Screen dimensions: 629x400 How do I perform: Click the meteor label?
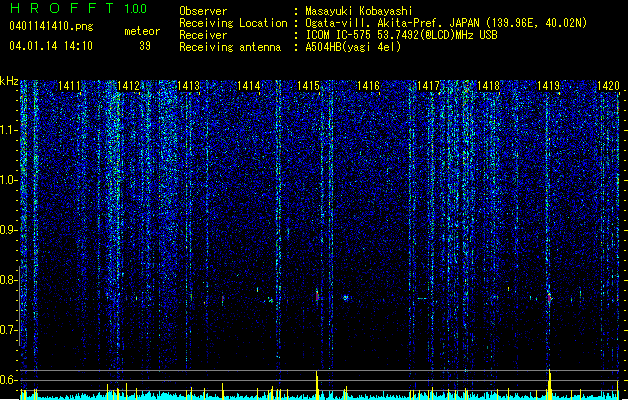click(142, 31)
